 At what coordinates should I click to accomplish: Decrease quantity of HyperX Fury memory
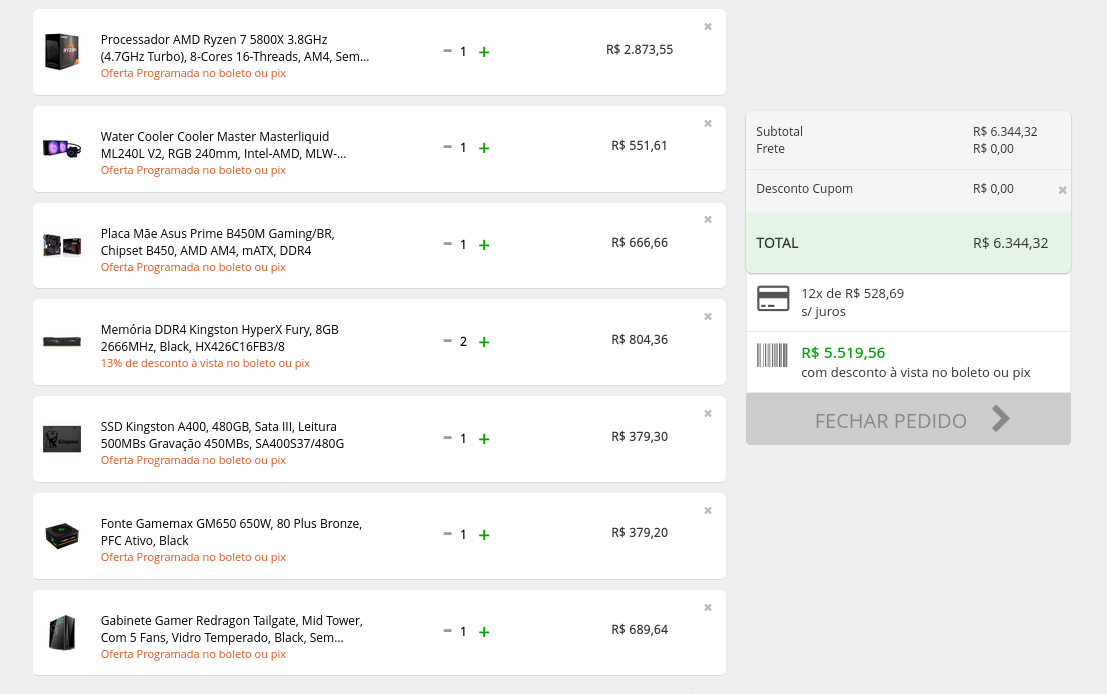(447, 340)
